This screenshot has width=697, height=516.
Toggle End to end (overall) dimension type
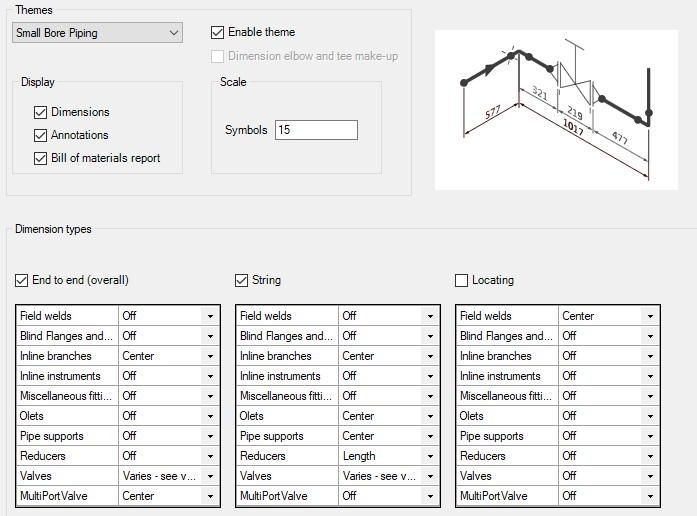23,281
